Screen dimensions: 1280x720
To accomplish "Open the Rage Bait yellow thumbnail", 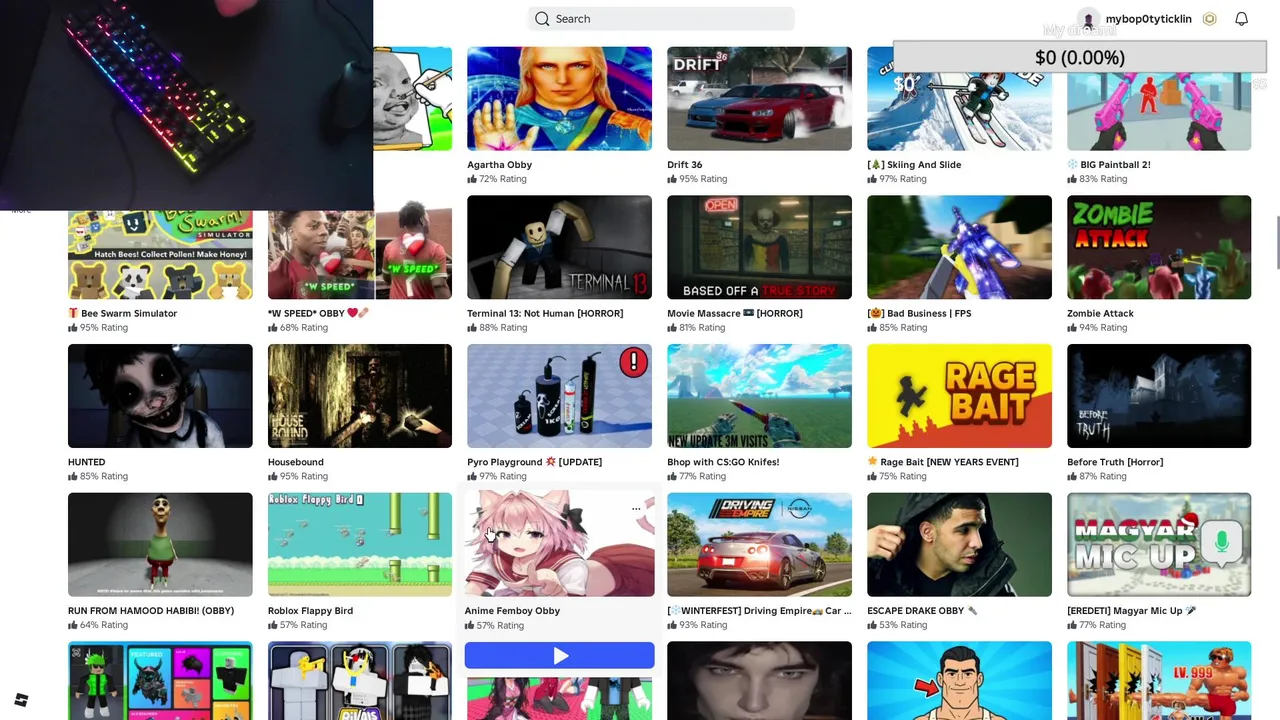I will [959, 396].
